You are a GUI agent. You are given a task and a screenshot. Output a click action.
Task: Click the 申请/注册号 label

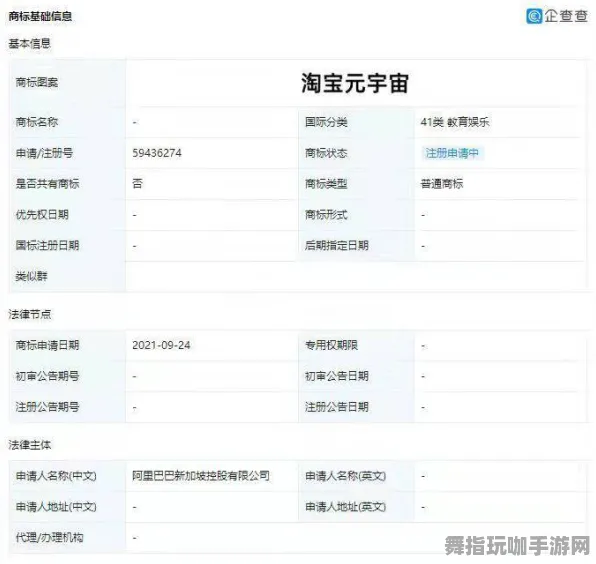(x=44, y=153)
